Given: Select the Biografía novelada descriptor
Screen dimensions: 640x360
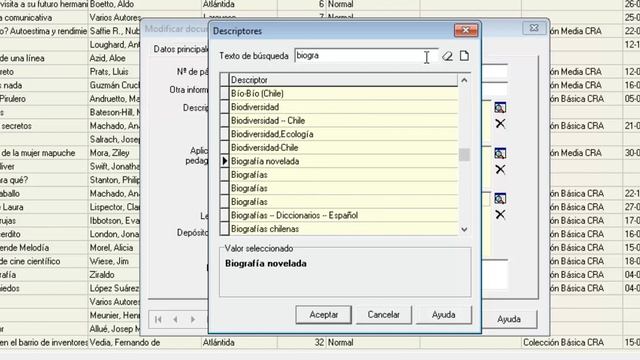Looking at the screenshot, I should pyautogui.click(x=344, y=161).
